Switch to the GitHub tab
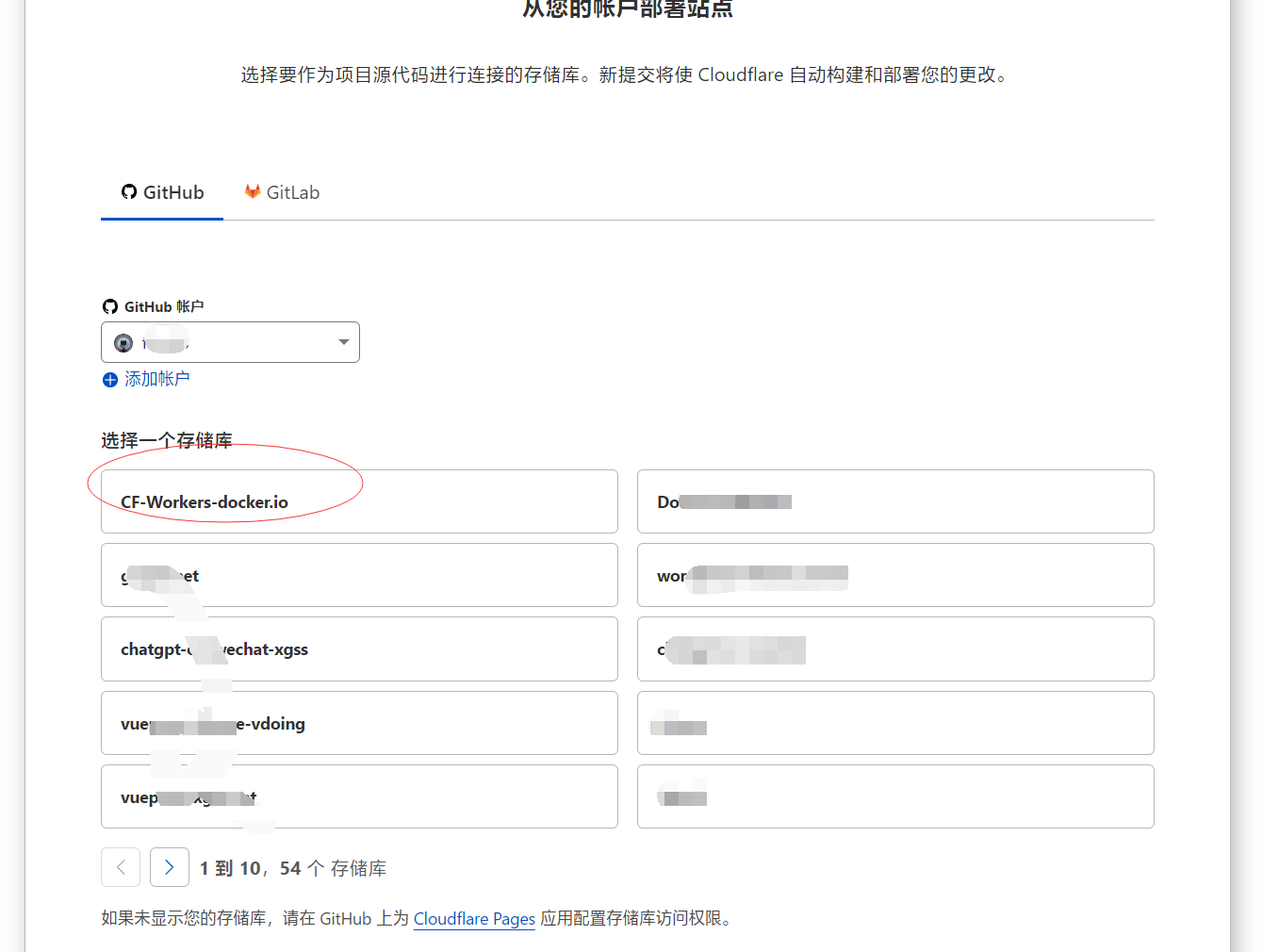The height and width of the screenshot is (952, 1279). click(x=163, y=192)
